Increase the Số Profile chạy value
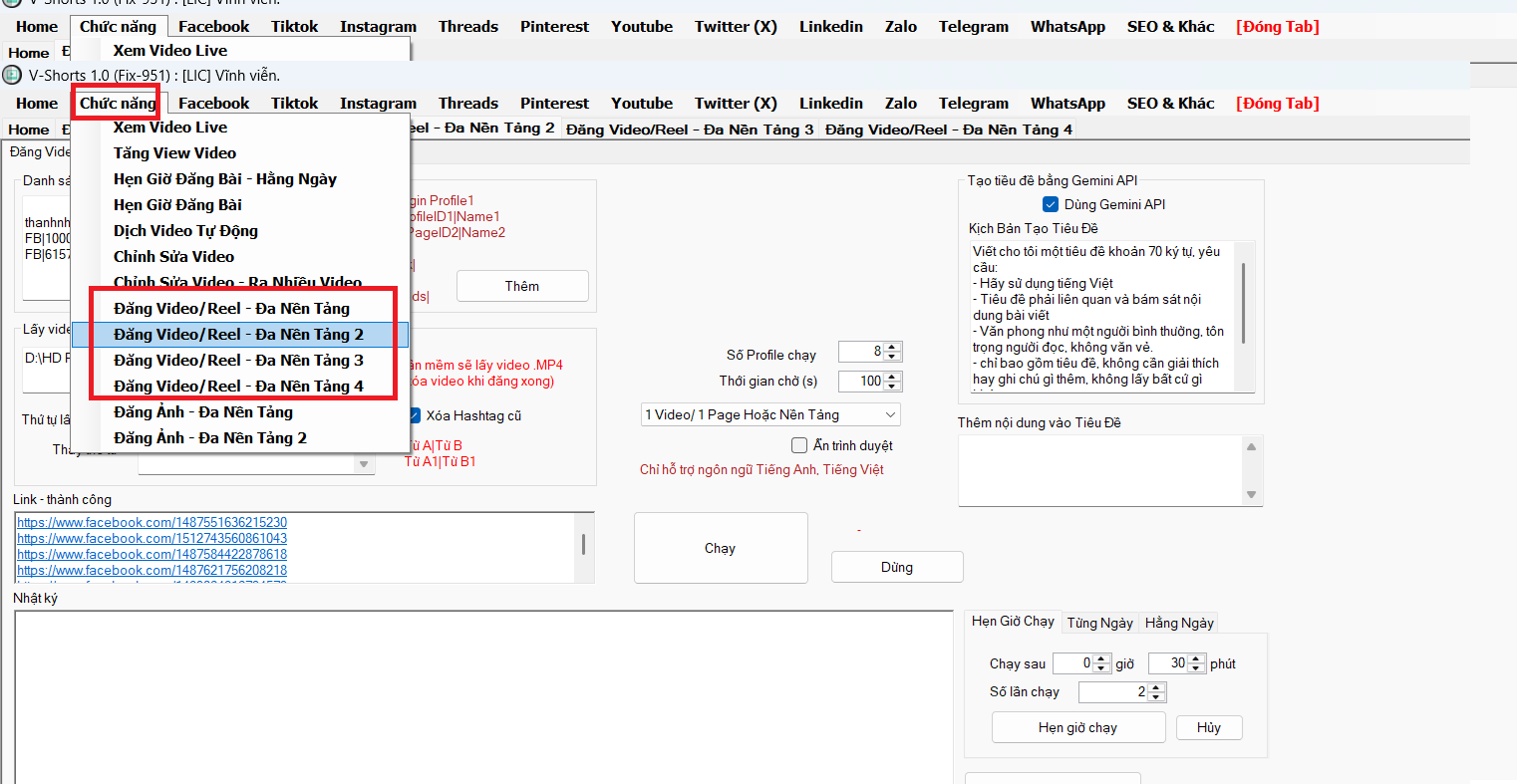The image size is (1517, 784). coord(893,347)
